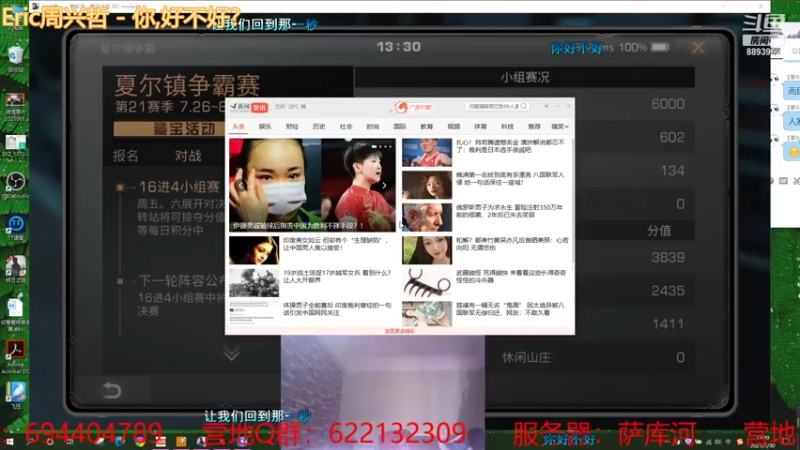Select the 16进4小组赛 stage entry
Screen dimensions: 800x450
click(x=179, y=187)
